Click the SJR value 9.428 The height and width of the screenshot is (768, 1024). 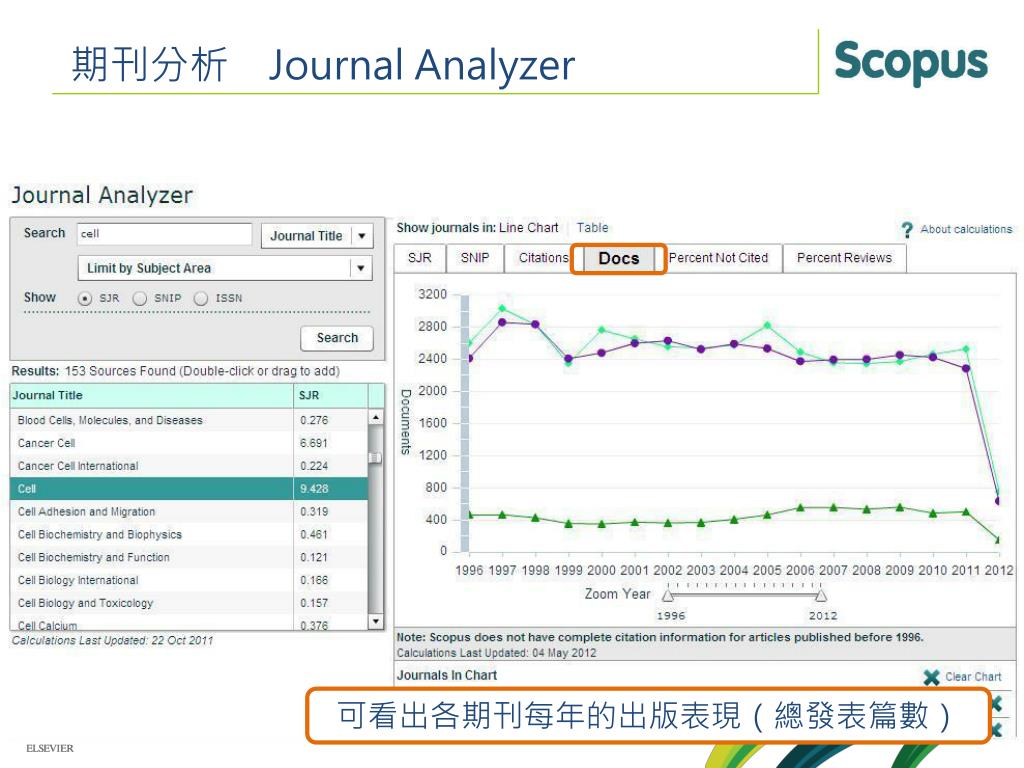[314, 489]
